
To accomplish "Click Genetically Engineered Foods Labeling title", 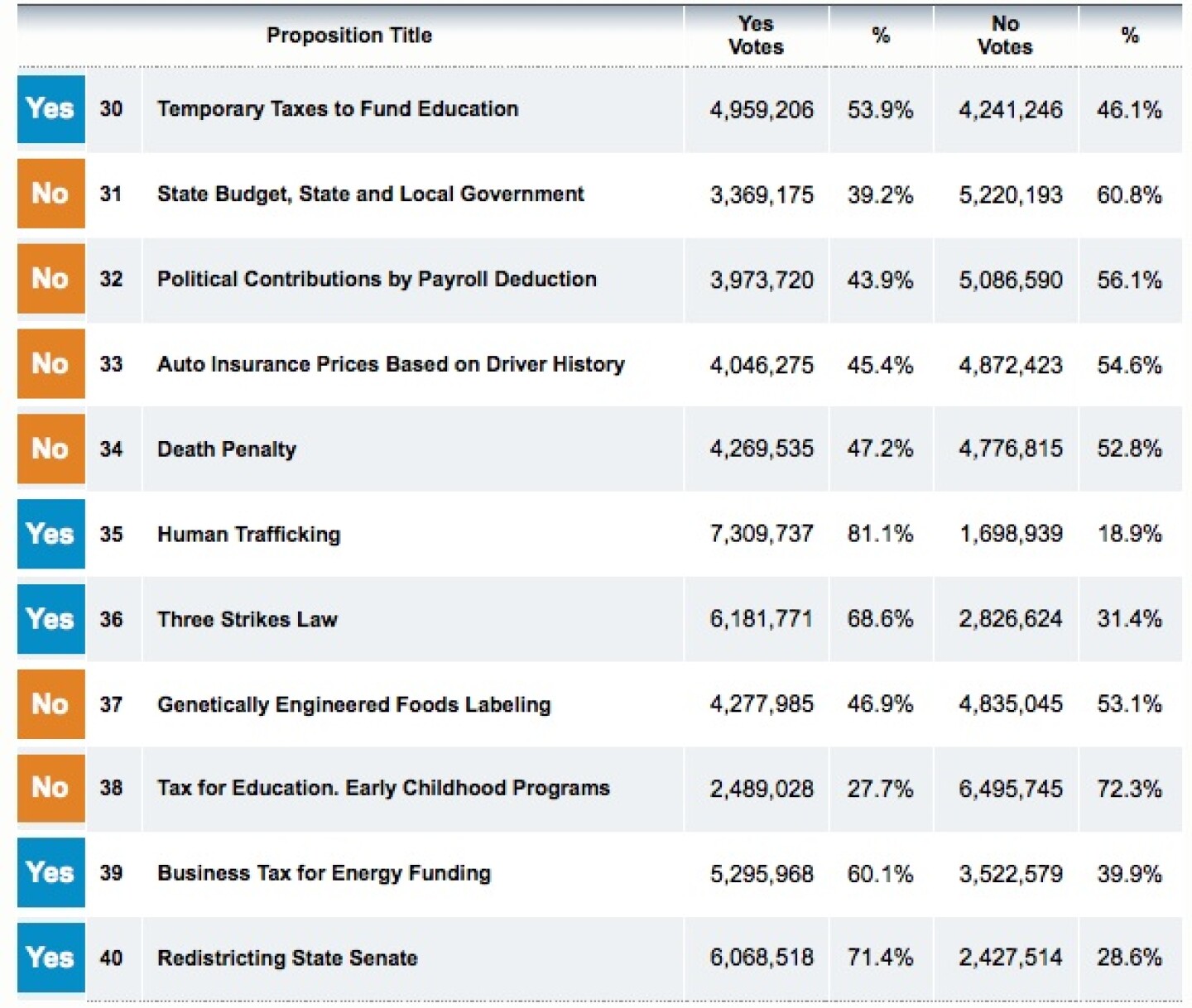I will pyautogui.click(x=353, y=704).
